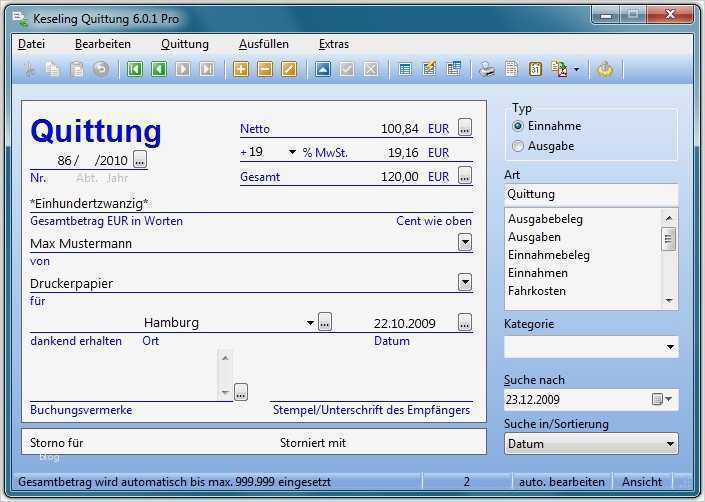705x502 pixels.
Task: Open the Extras menu
Action: 334,44
